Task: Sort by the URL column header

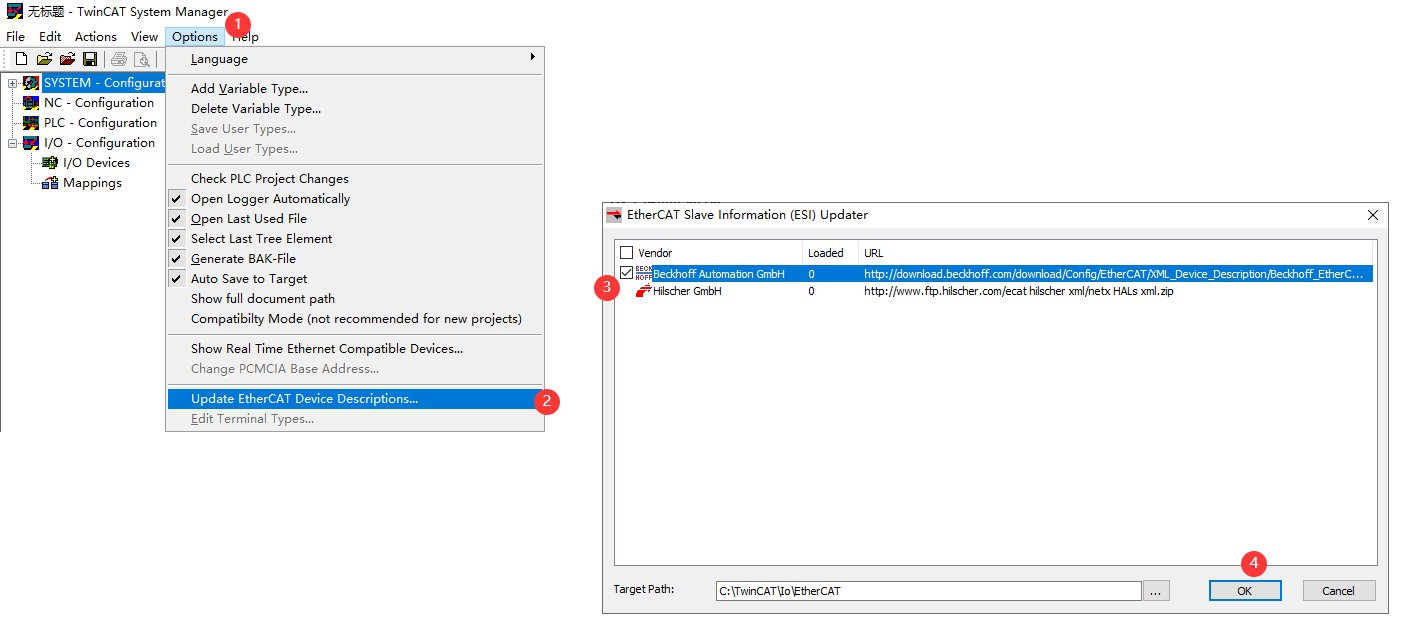Action: (1117, 253)
